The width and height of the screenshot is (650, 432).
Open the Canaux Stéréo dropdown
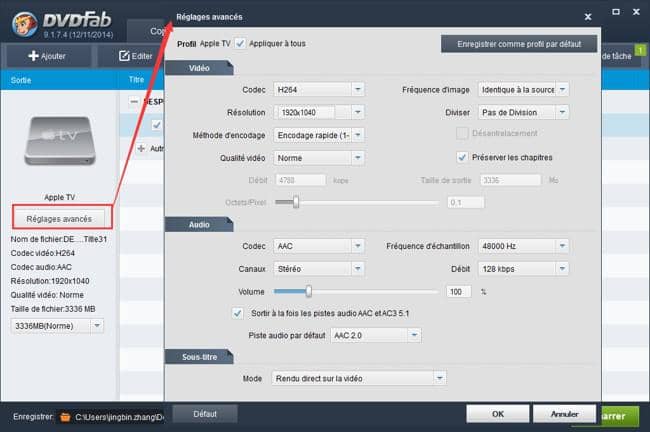[x=358, y=269]
